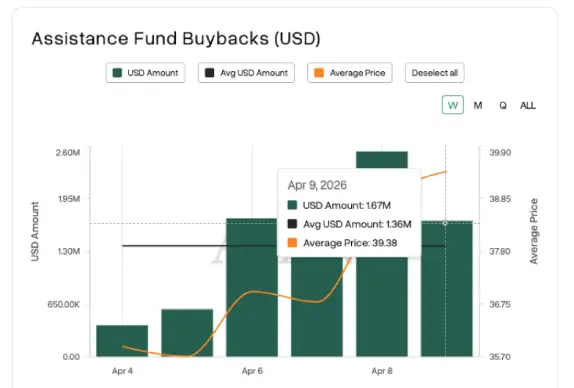Select the W weekly range tab
Screen dimensions: 574x388
coord(453,105)
